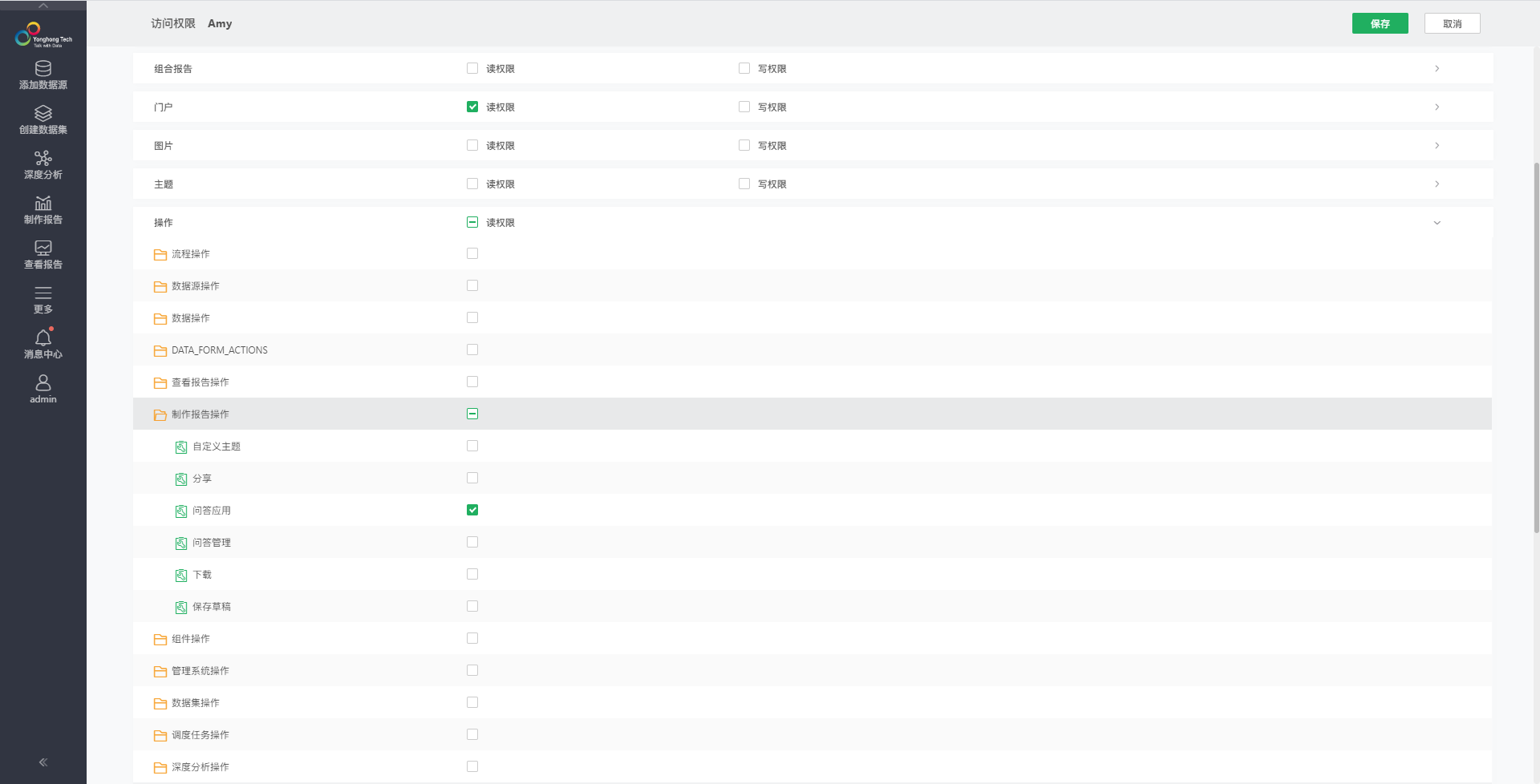Collapse the sidebar with double-arrow icon
This screenshot has height=784, width=1540.
tap(43, 762)
